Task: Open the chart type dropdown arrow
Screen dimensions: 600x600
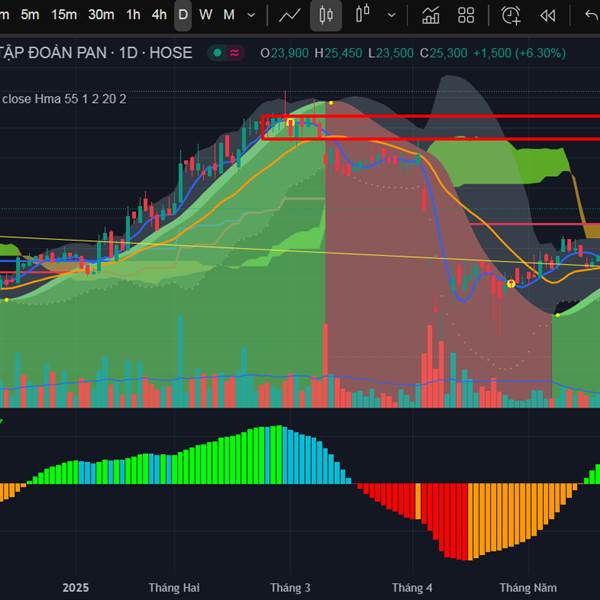Action: click(391, 15)
